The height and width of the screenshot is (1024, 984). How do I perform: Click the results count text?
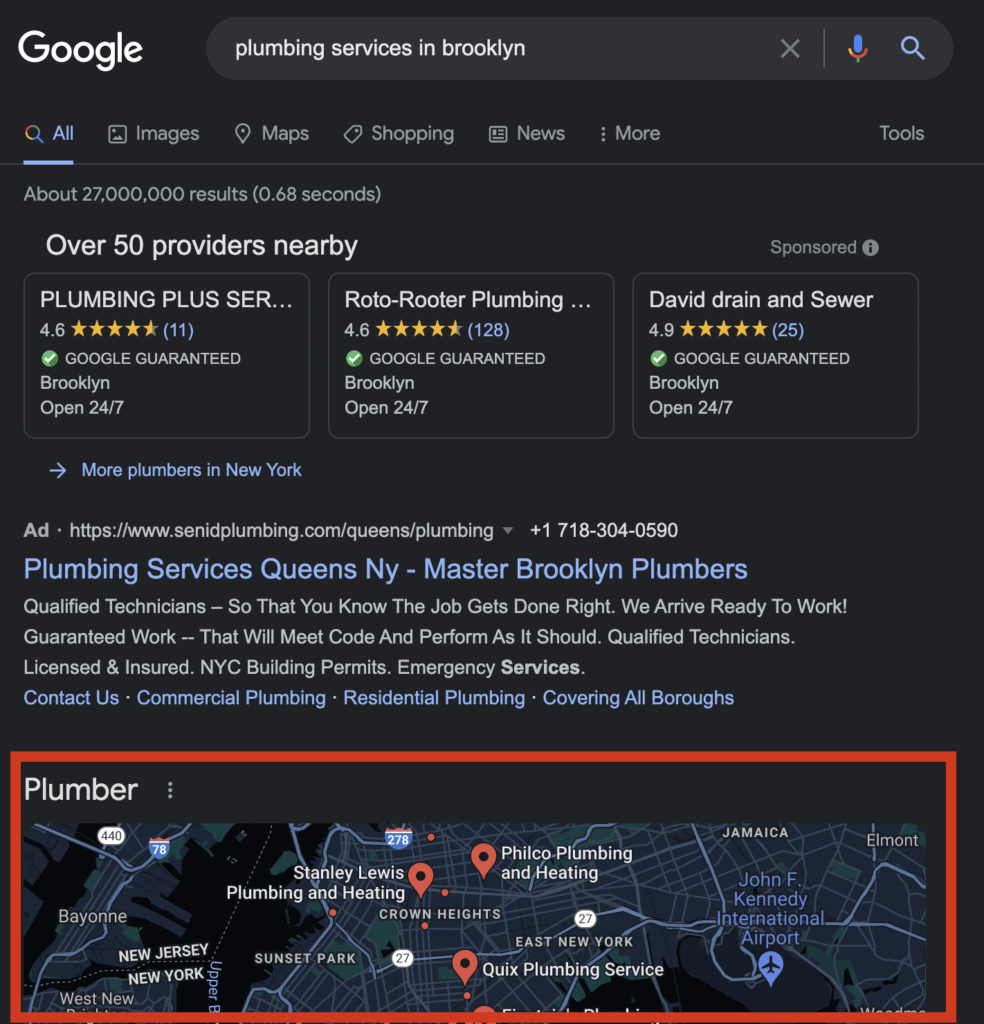point(202,194)
